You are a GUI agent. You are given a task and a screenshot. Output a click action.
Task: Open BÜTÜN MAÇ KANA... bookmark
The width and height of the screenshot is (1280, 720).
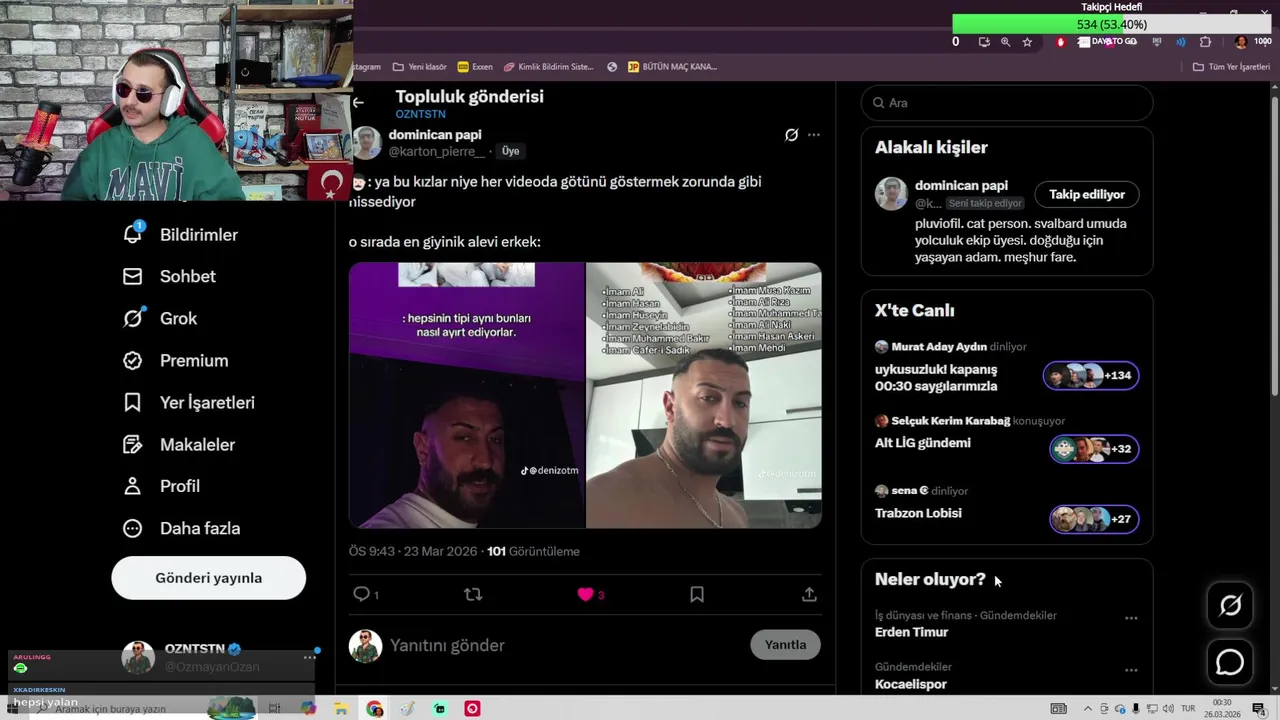coord(672,67)
